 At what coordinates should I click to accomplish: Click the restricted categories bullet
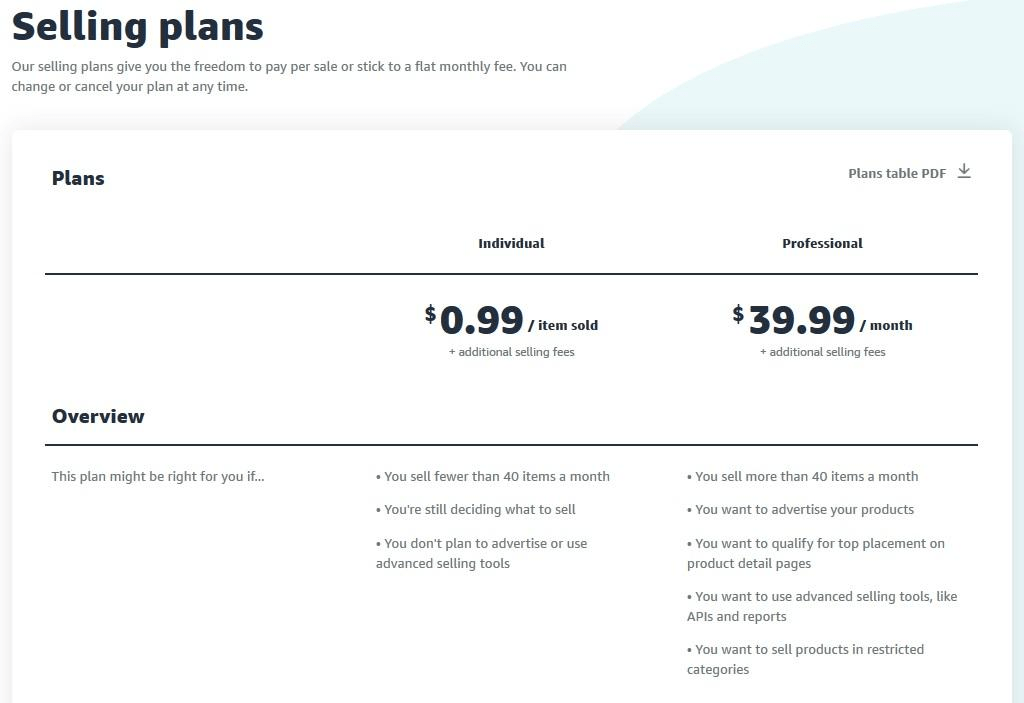[x=806, y=659]
